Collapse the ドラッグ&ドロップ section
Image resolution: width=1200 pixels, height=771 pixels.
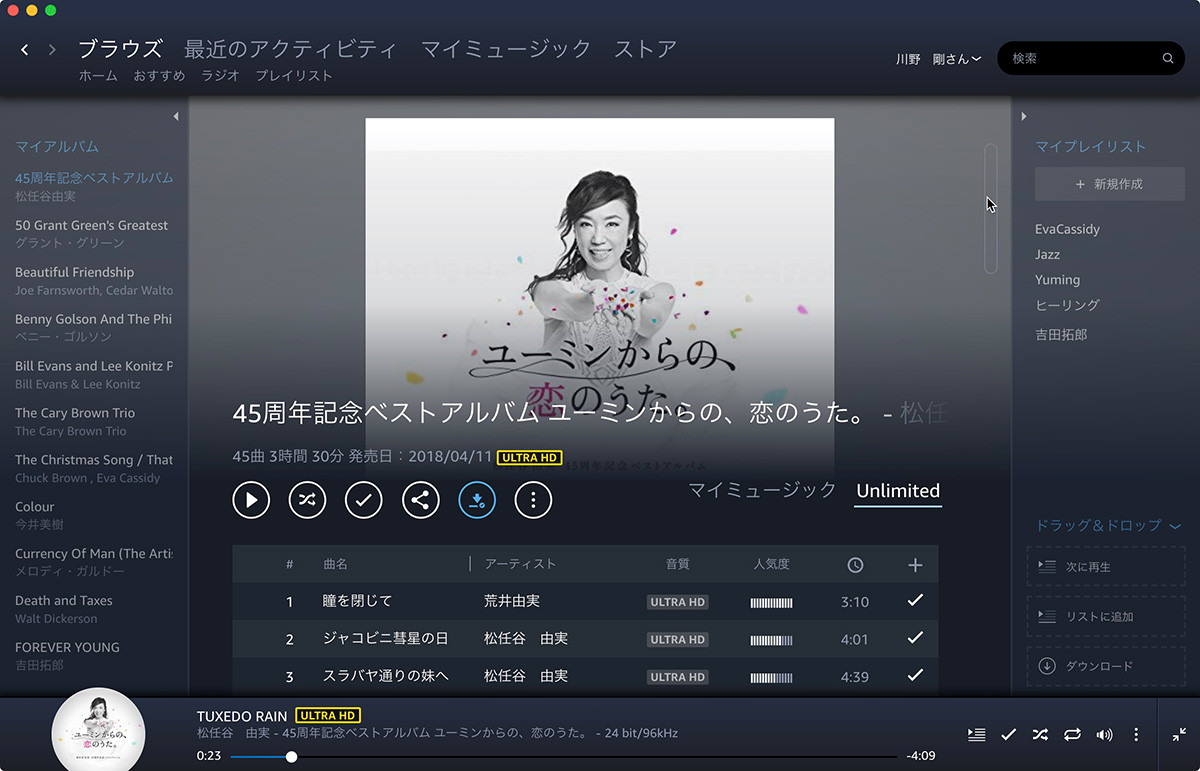(x=1175, y=526)
